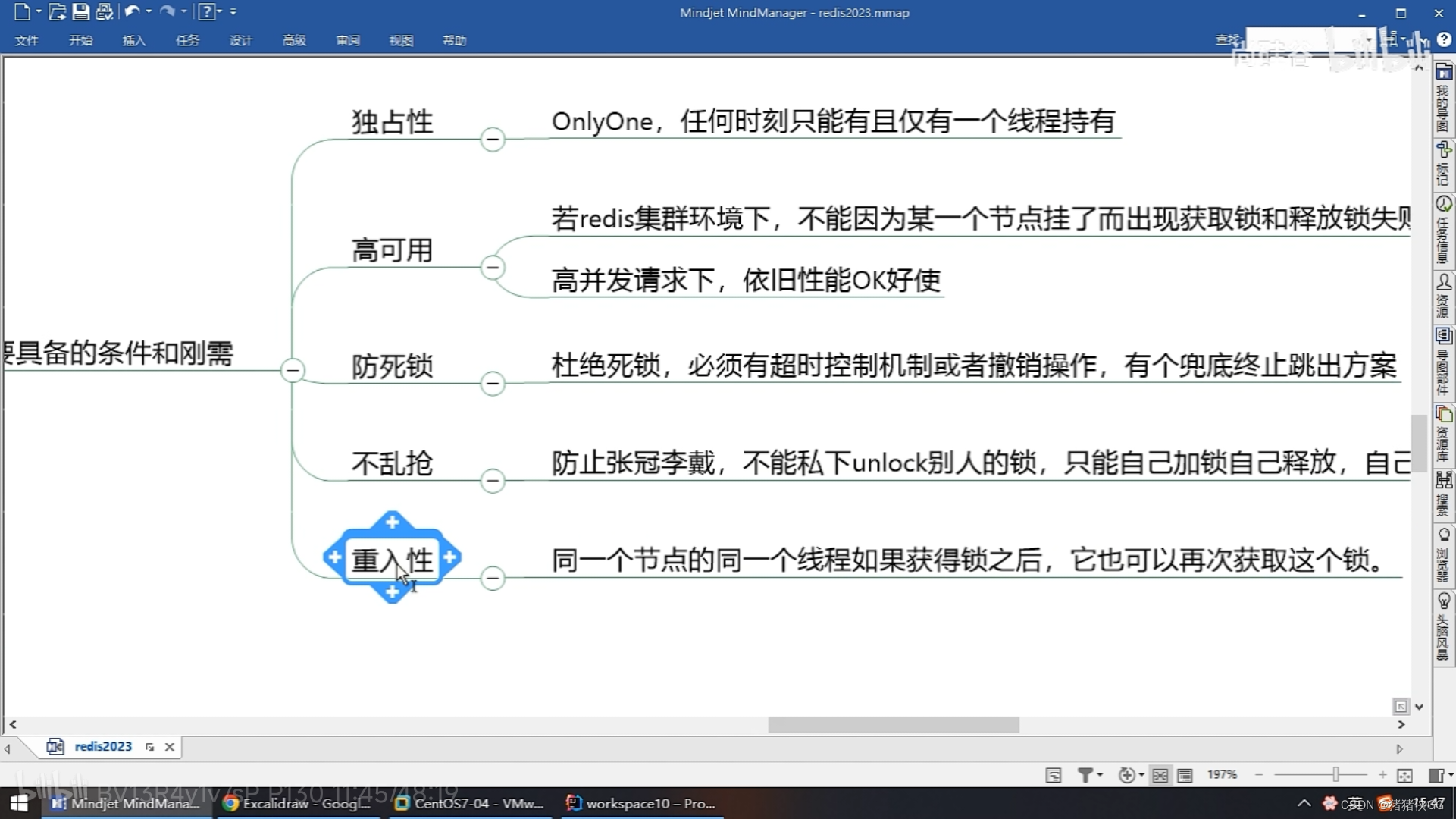Select the 不乱抢 topic
The width and height of the screenshot is (1456, 819).
[392, 463]
